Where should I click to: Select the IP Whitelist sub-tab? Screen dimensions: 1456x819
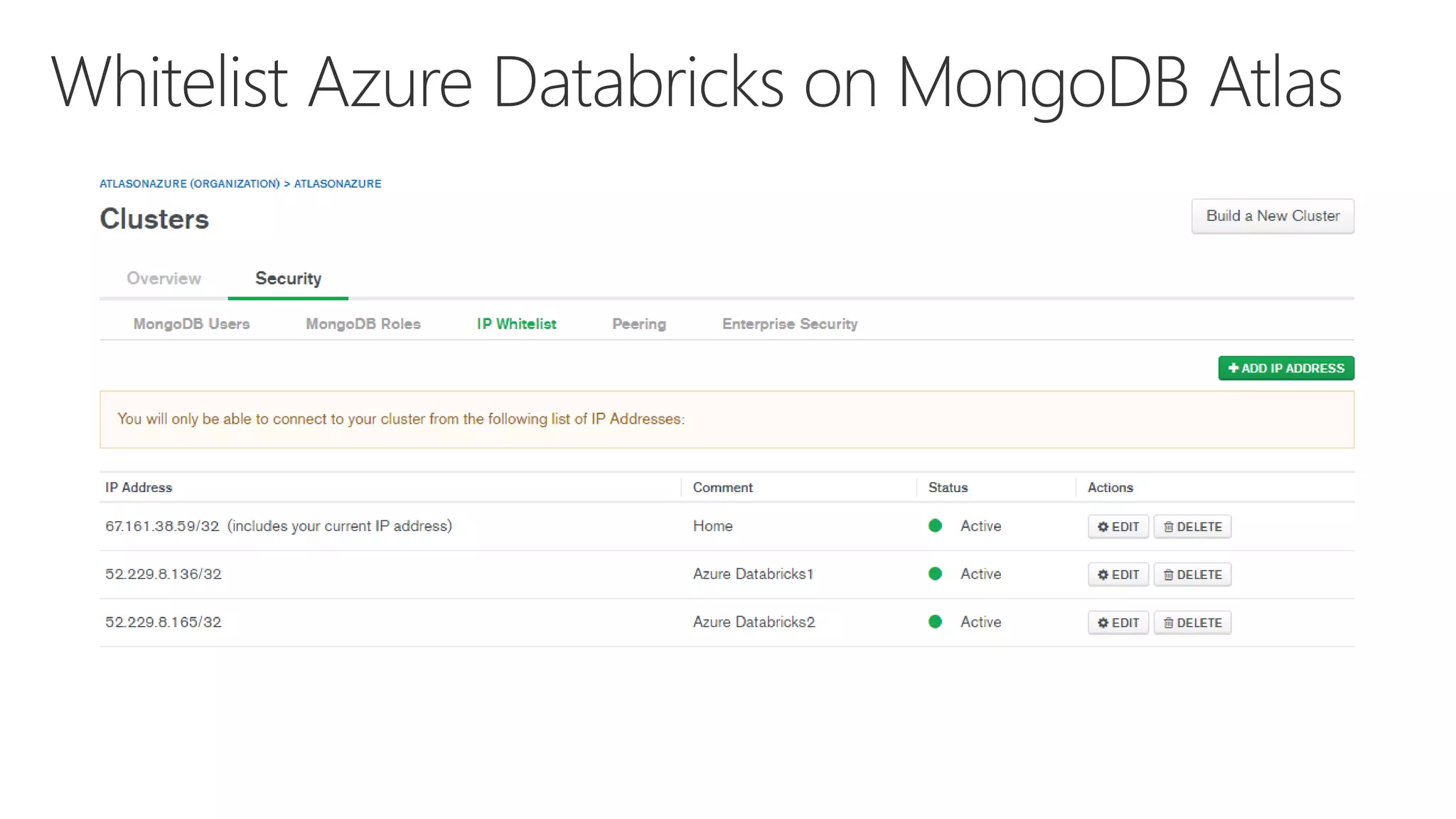point(516,324)
